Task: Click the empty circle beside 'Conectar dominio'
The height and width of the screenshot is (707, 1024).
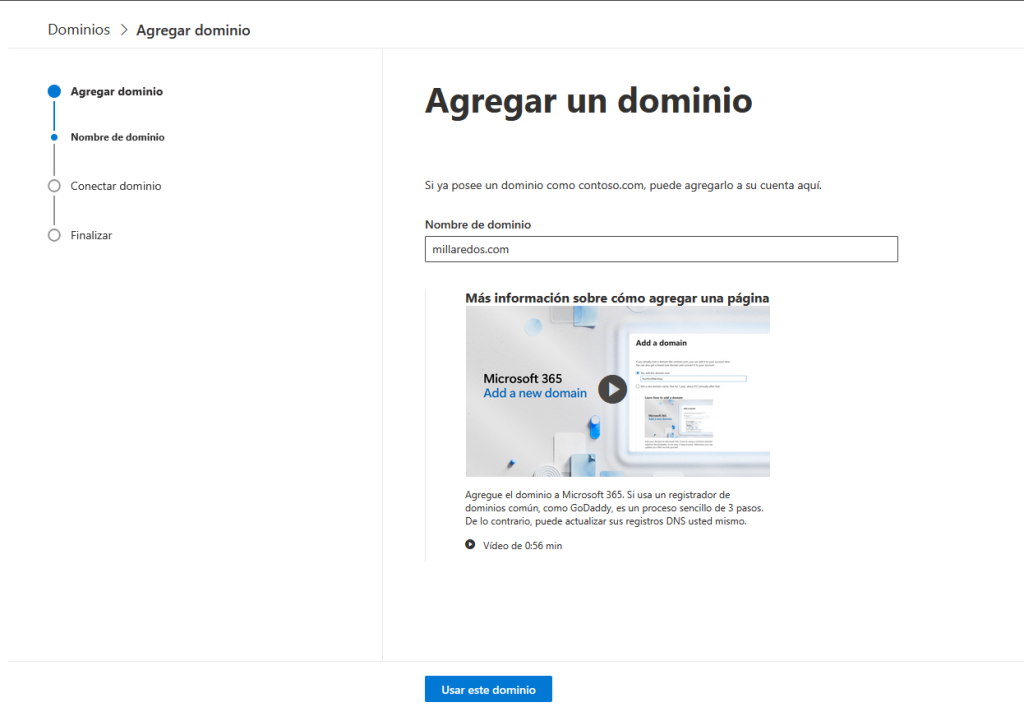Action: point(54,186)
